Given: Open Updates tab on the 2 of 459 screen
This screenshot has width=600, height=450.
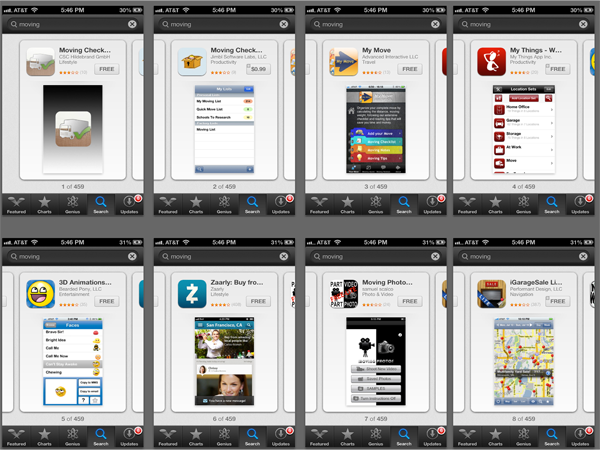Looking at the screenshot, I should (281, 205).
